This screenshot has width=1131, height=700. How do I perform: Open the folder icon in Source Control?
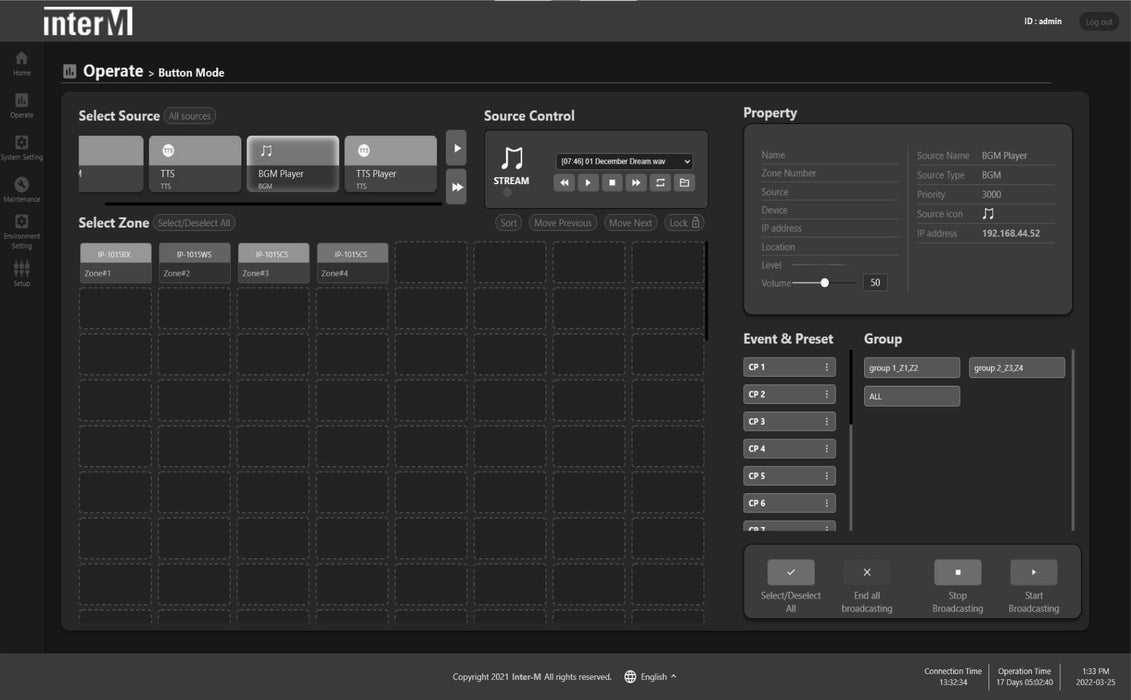pyautogui.click(x=684, y=183)
